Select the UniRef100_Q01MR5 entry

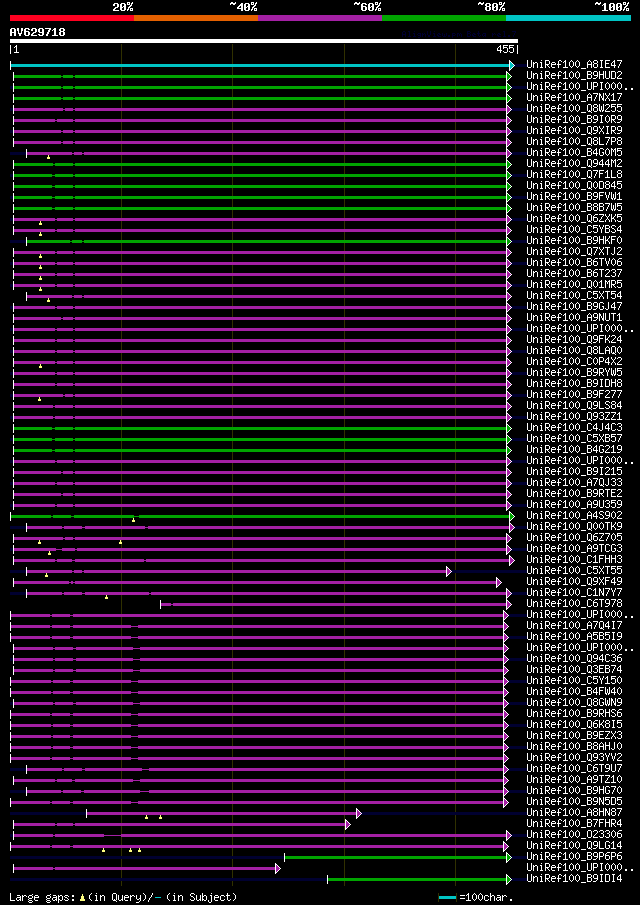(574, 285)
